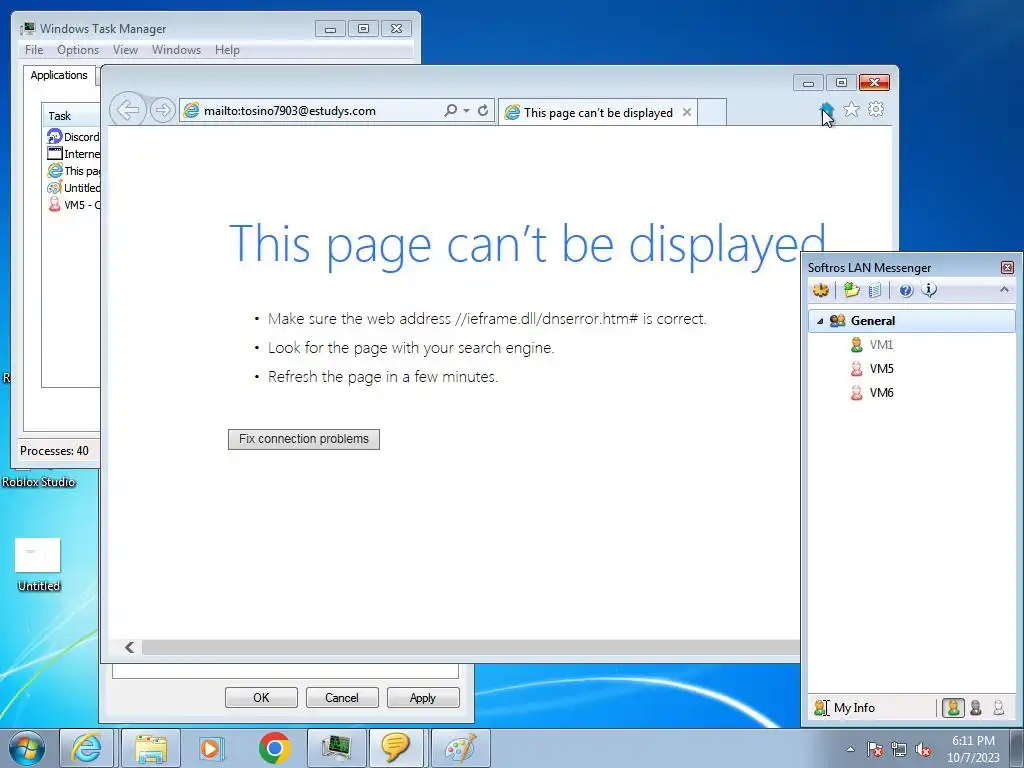Open Internet Explorer from the taskbar
The height and width of the screenshot is (768, 1024).
[x=86, y=748]
